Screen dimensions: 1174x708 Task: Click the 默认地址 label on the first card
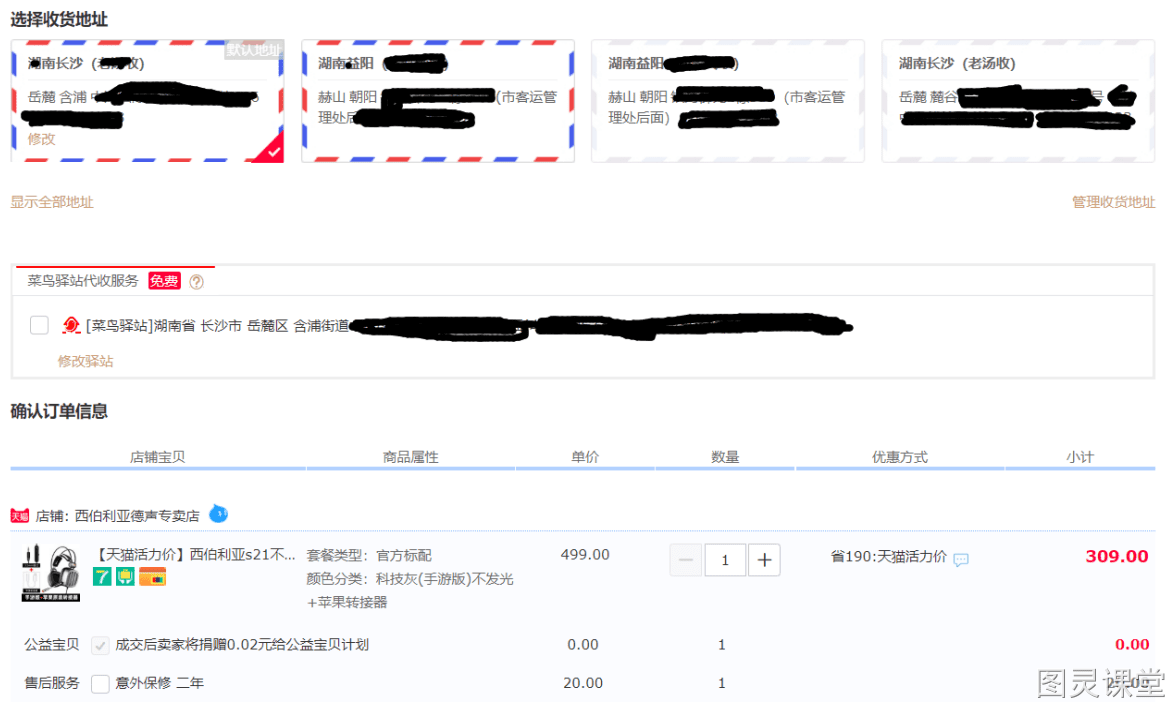[x=254, y=49]
